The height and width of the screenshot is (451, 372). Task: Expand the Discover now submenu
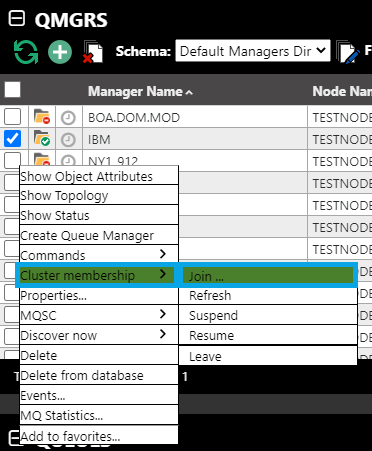click(99, 335)
